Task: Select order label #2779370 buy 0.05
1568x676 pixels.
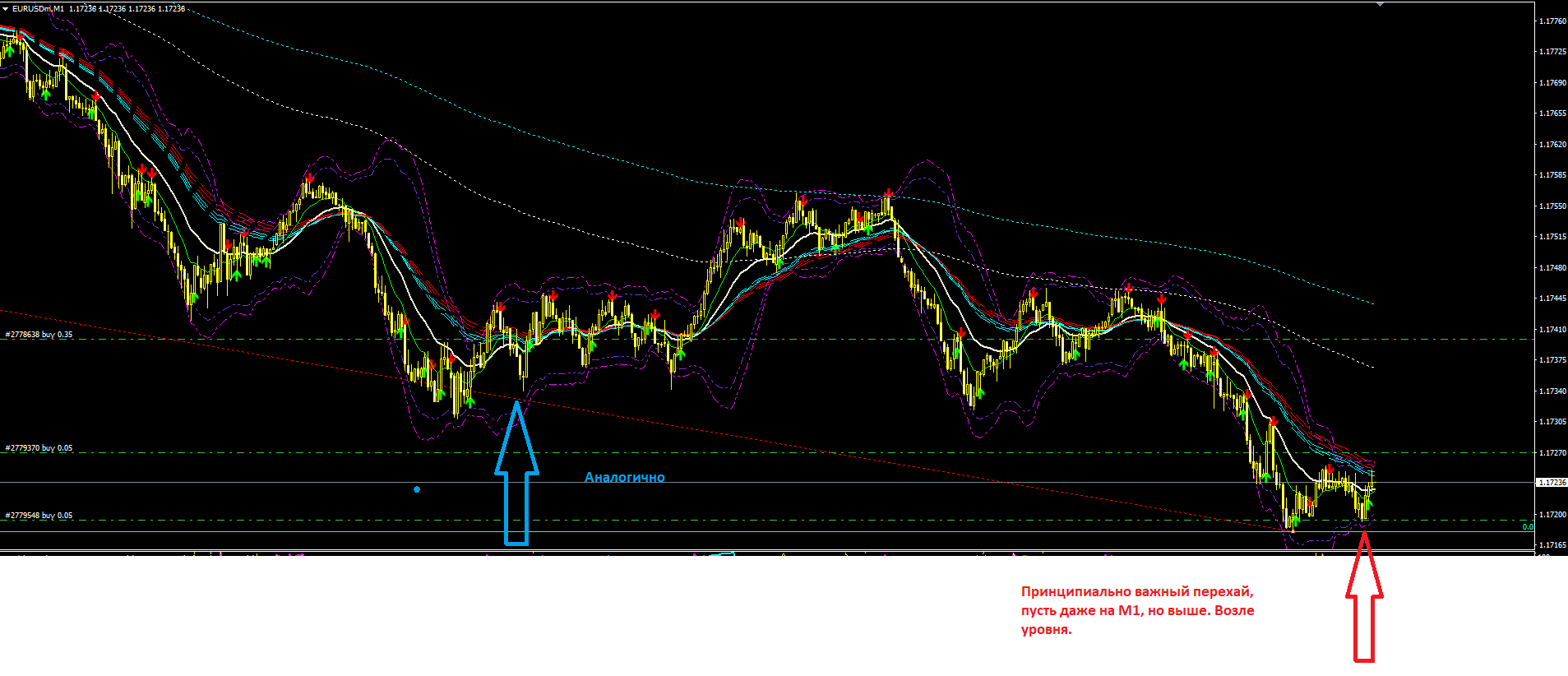Action: pyautogui.click(x=39, y=448)
